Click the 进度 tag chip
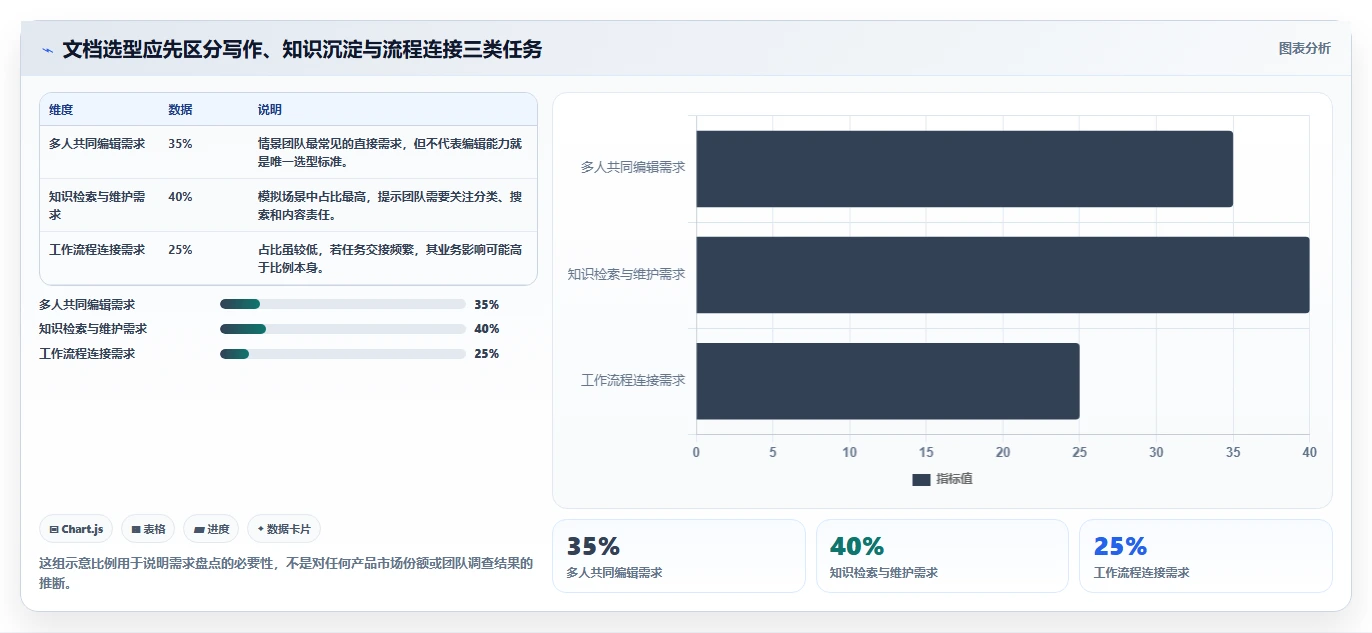Image resolution: width=1372 pixels, height=633 pixels. (211, 529)
